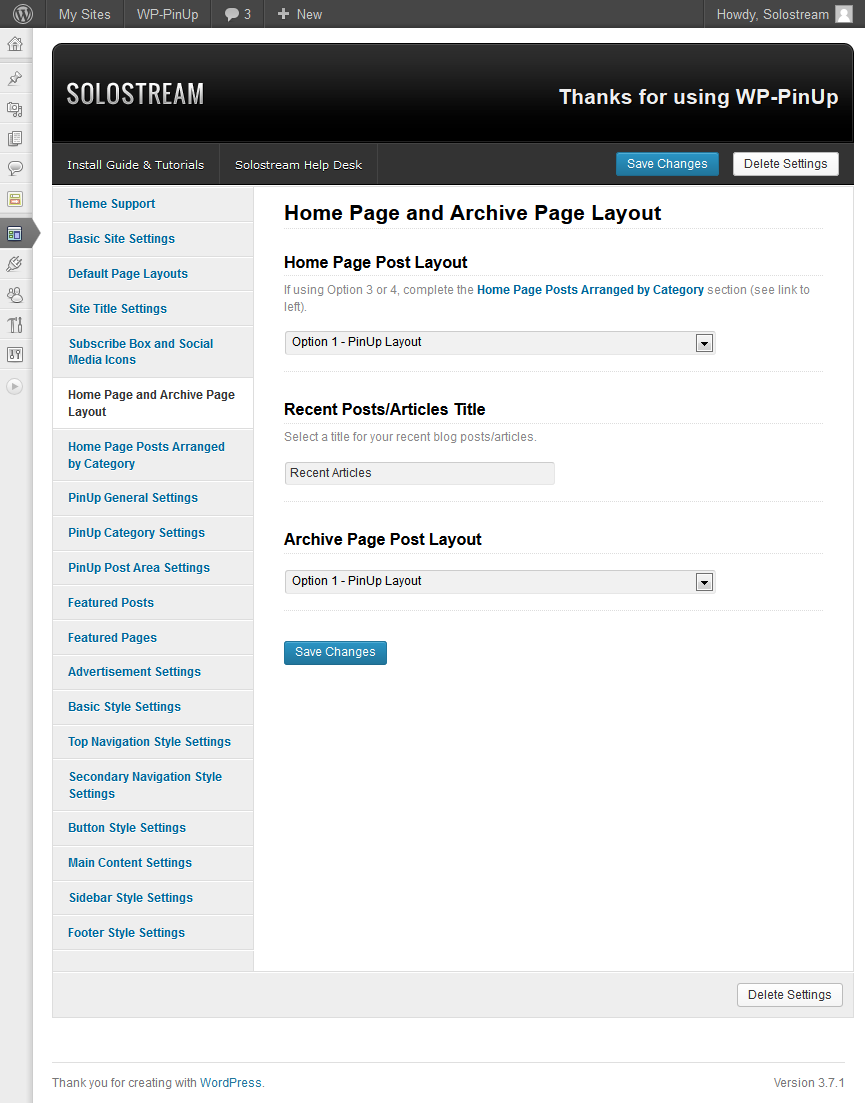
Task: Select PinUp Post Area Settings section
Action: [153, 568]
